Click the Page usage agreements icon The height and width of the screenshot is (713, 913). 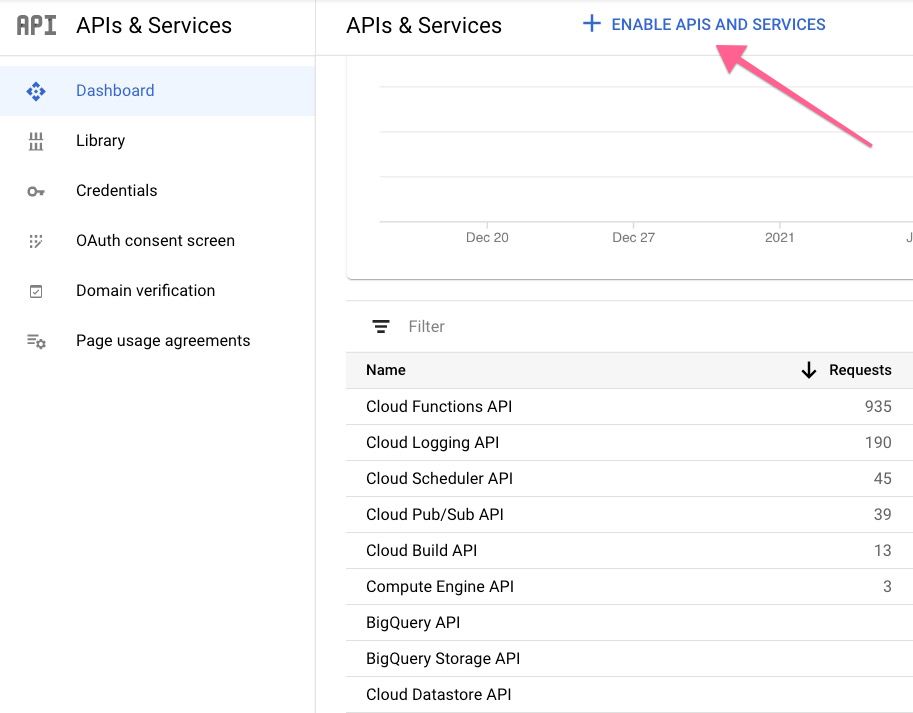pyautogui.click(x=36, y=341)
